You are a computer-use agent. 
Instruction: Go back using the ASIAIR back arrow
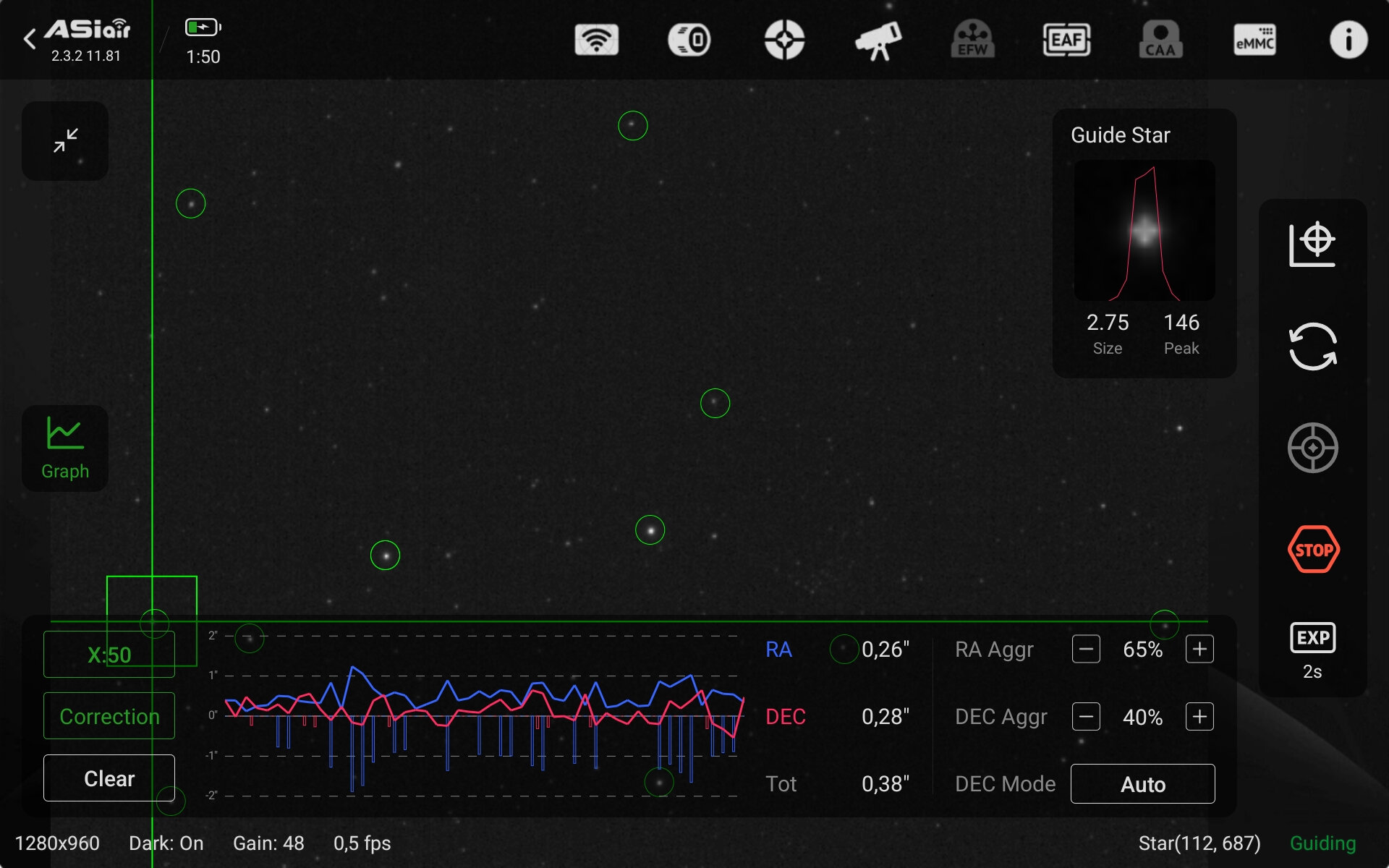pos(30,39)
